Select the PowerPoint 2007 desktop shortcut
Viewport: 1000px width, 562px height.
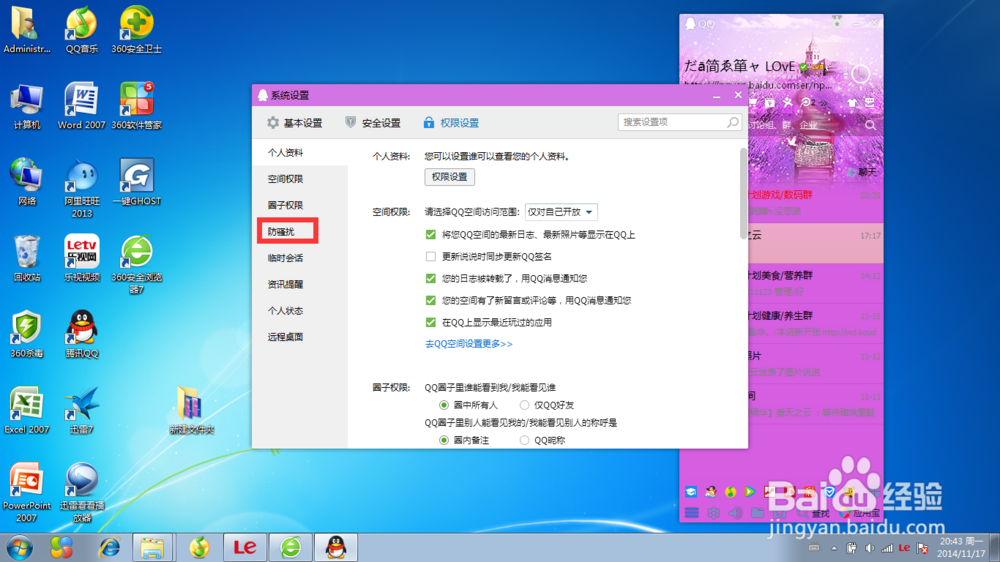click(27, 492)
